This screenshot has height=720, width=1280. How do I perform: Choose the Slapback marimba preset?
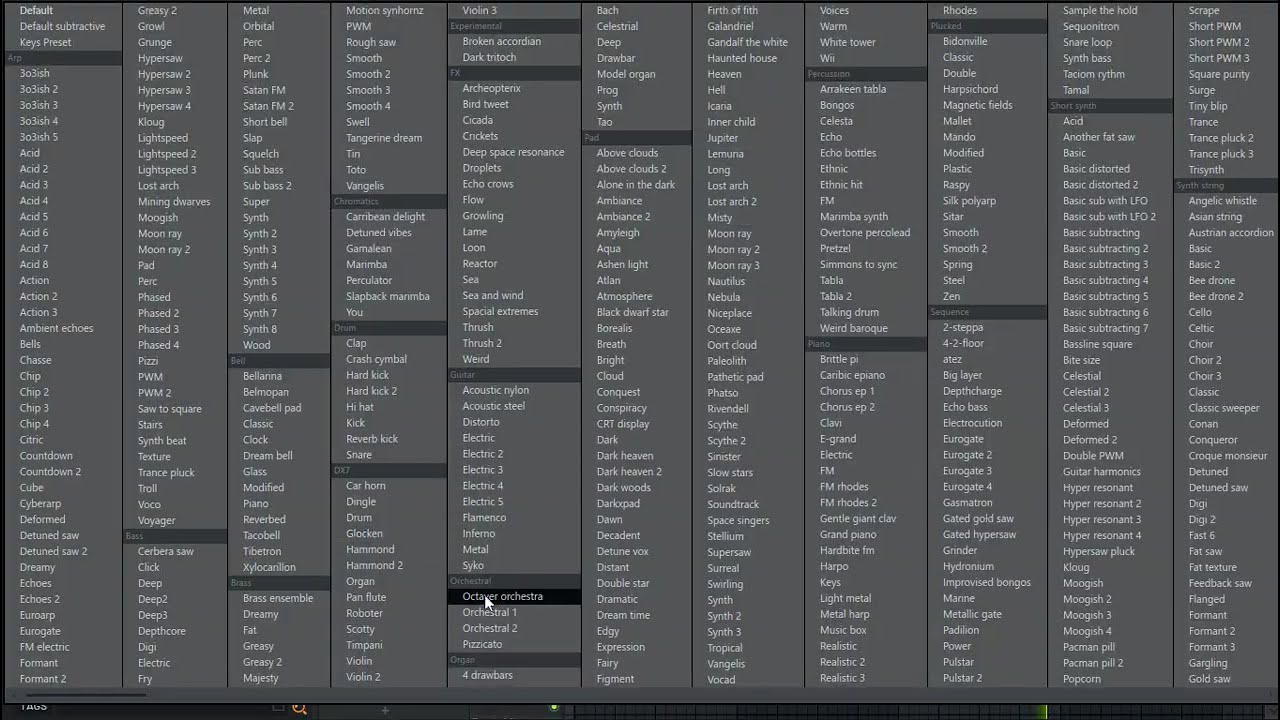[388, 296]
